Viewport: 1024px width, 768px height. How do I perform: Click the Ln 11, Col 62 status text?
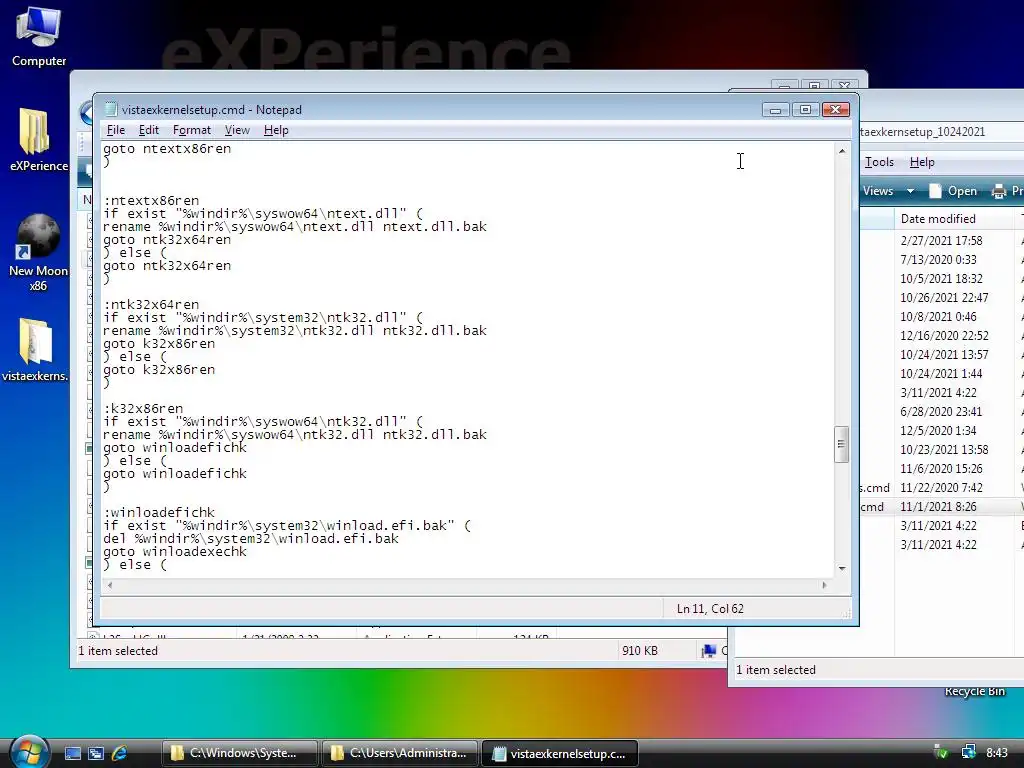710,609
